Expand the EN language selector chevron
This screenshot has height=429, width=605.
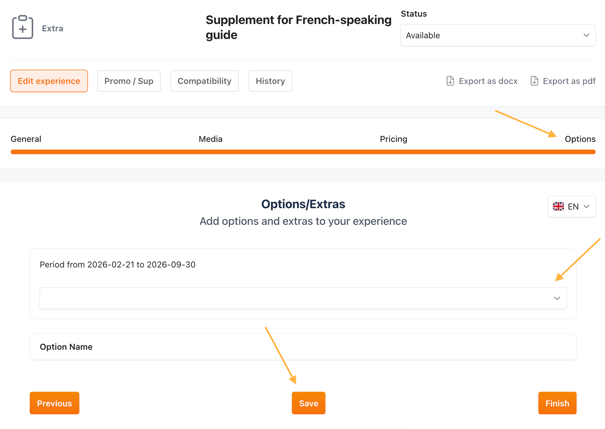click(587, 207)
